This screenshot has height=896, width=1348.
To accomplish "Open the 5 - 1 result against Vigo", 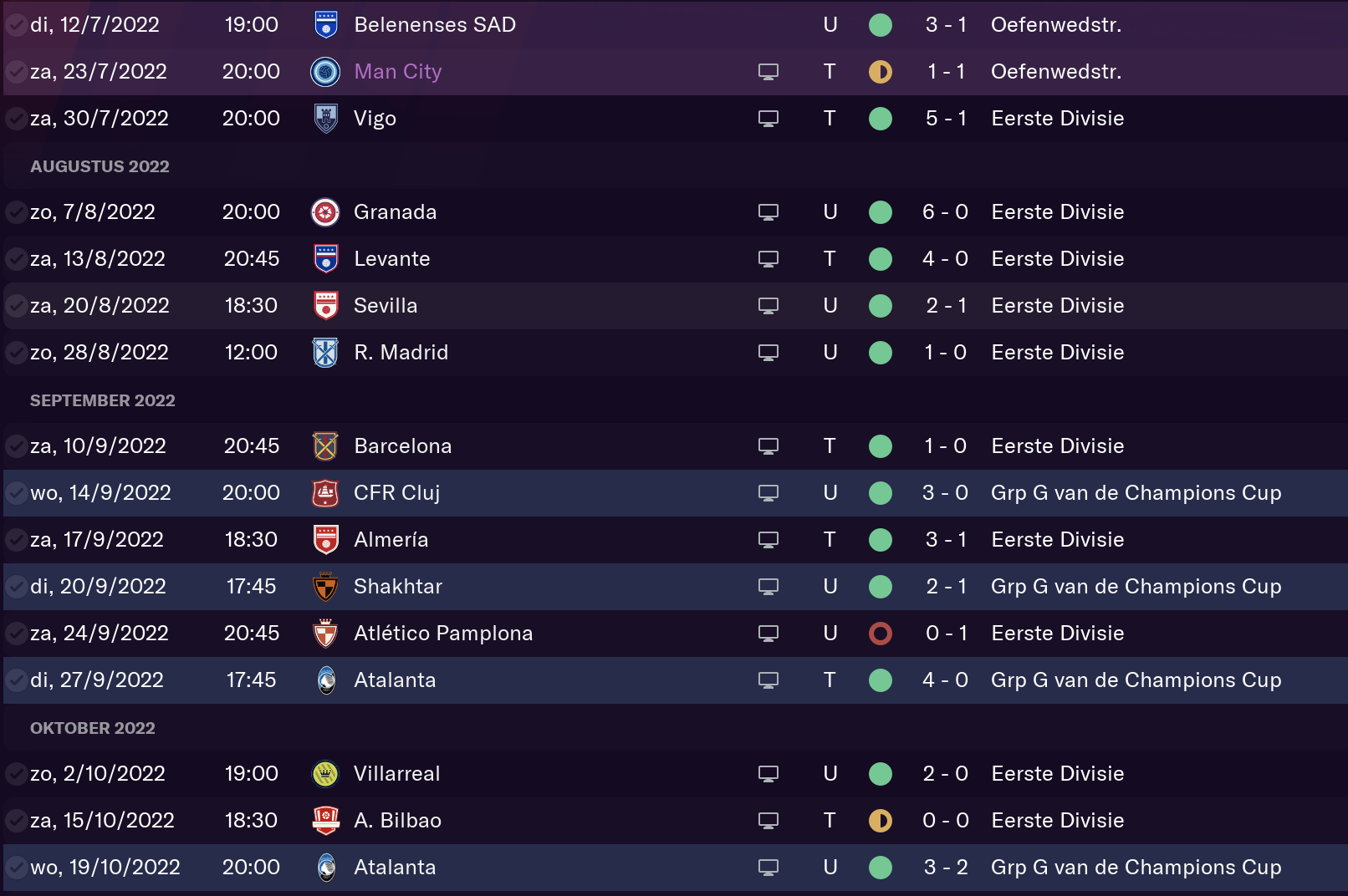I will tap(946, 119).
